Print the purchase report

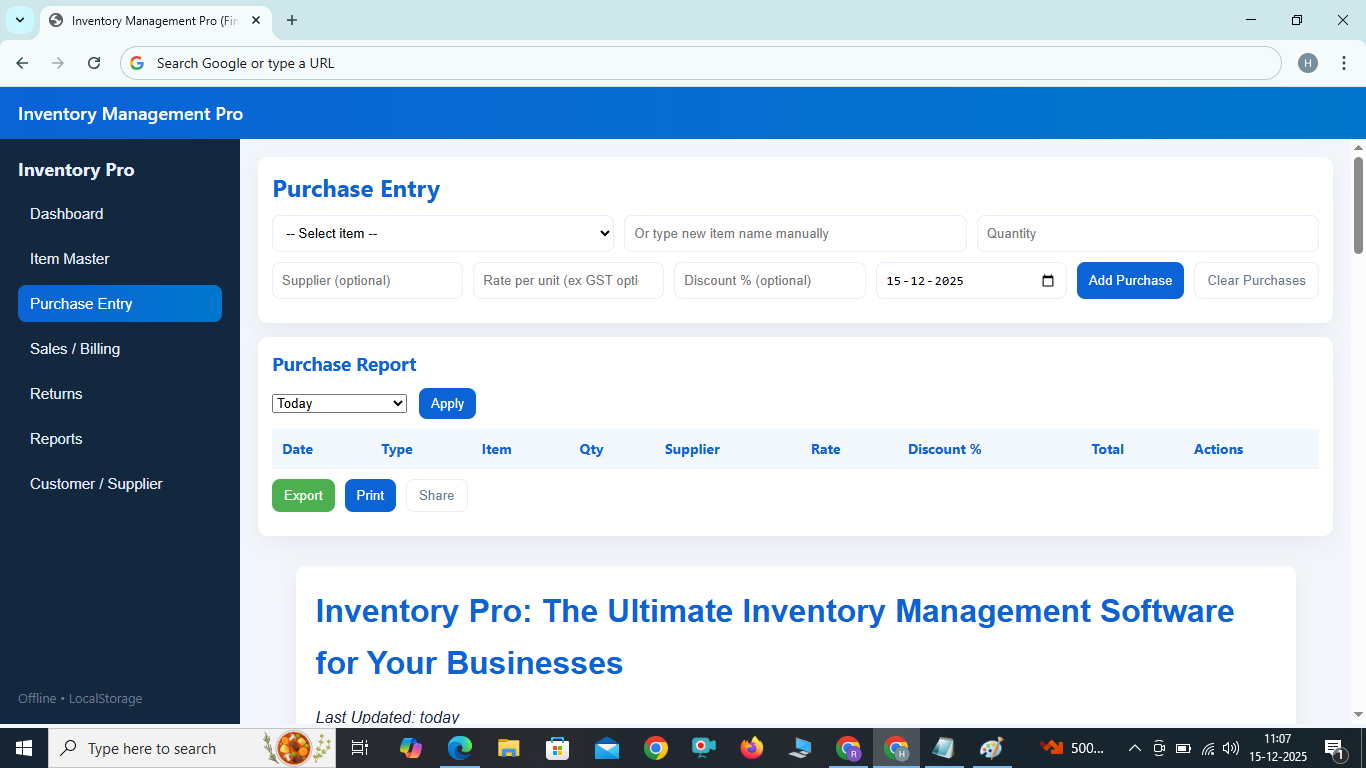point(370,495)
